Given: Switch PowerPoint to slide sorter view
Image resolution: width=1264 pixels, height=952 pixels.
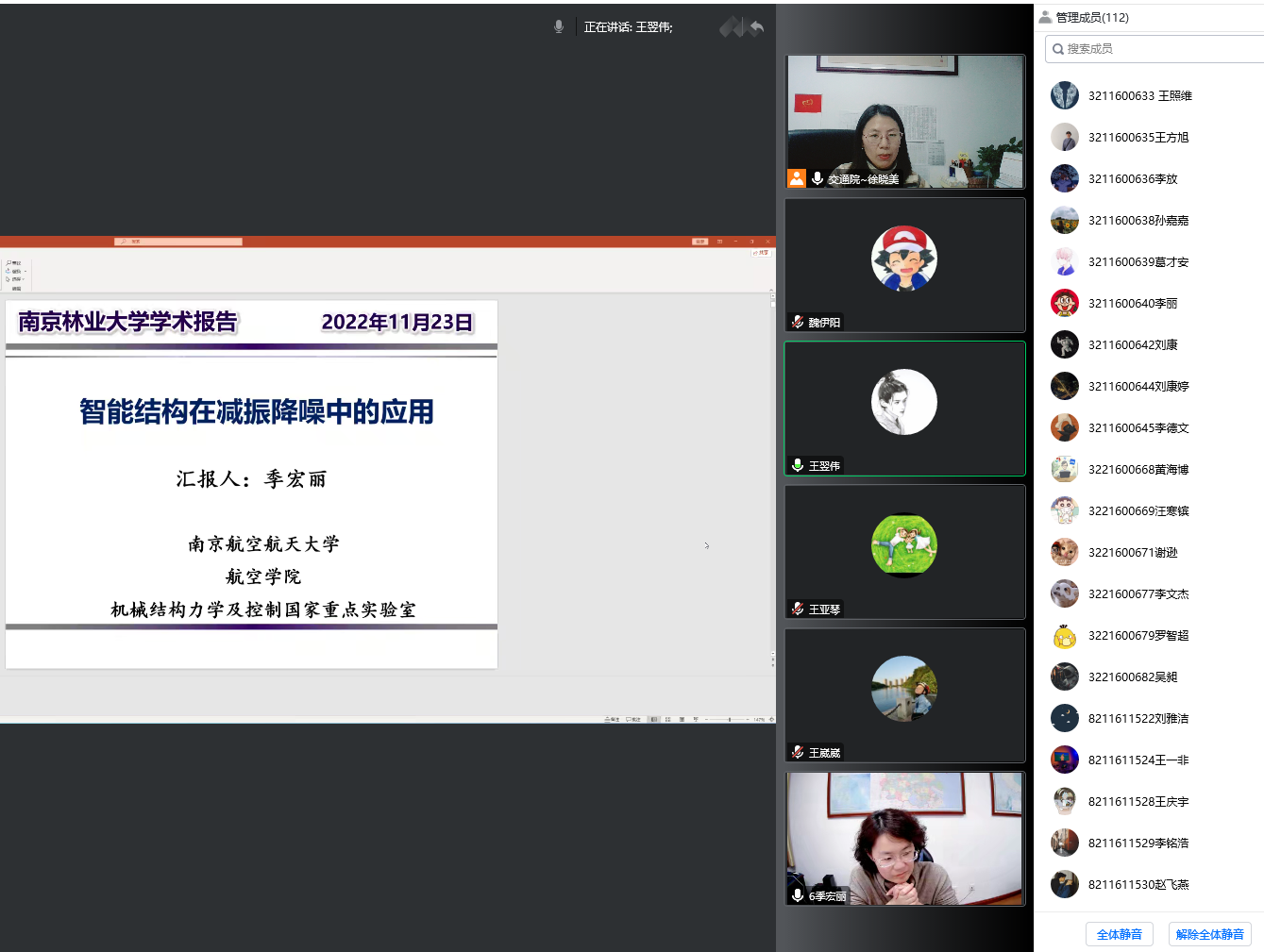Looking at the screenshot, I should (667, 719).
